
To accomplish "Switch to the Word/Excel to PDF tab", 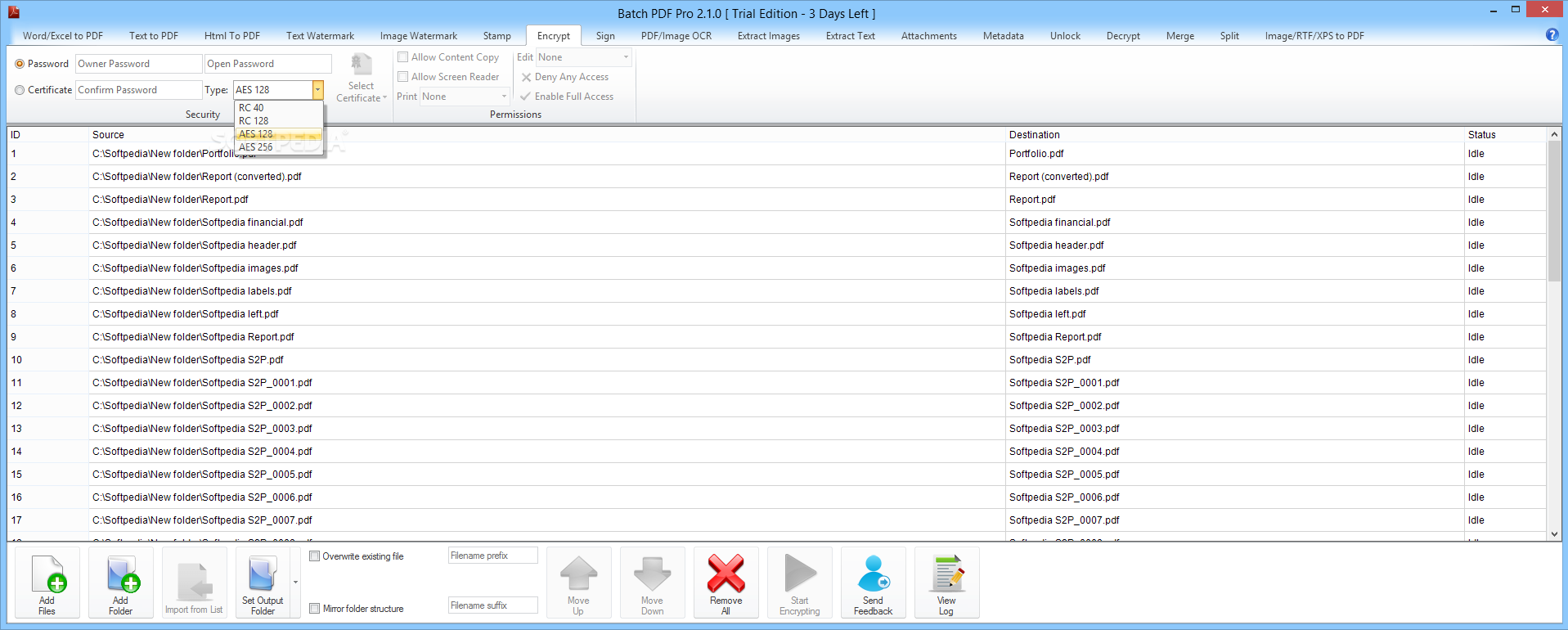I will [63, 36].
